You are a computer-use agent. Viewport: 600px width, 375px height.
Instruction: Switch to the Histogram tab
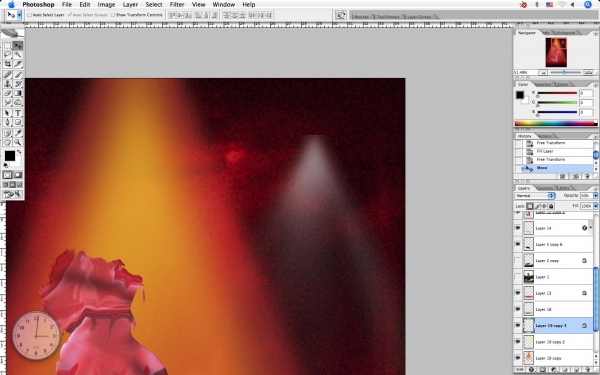(x=565, y=33)
